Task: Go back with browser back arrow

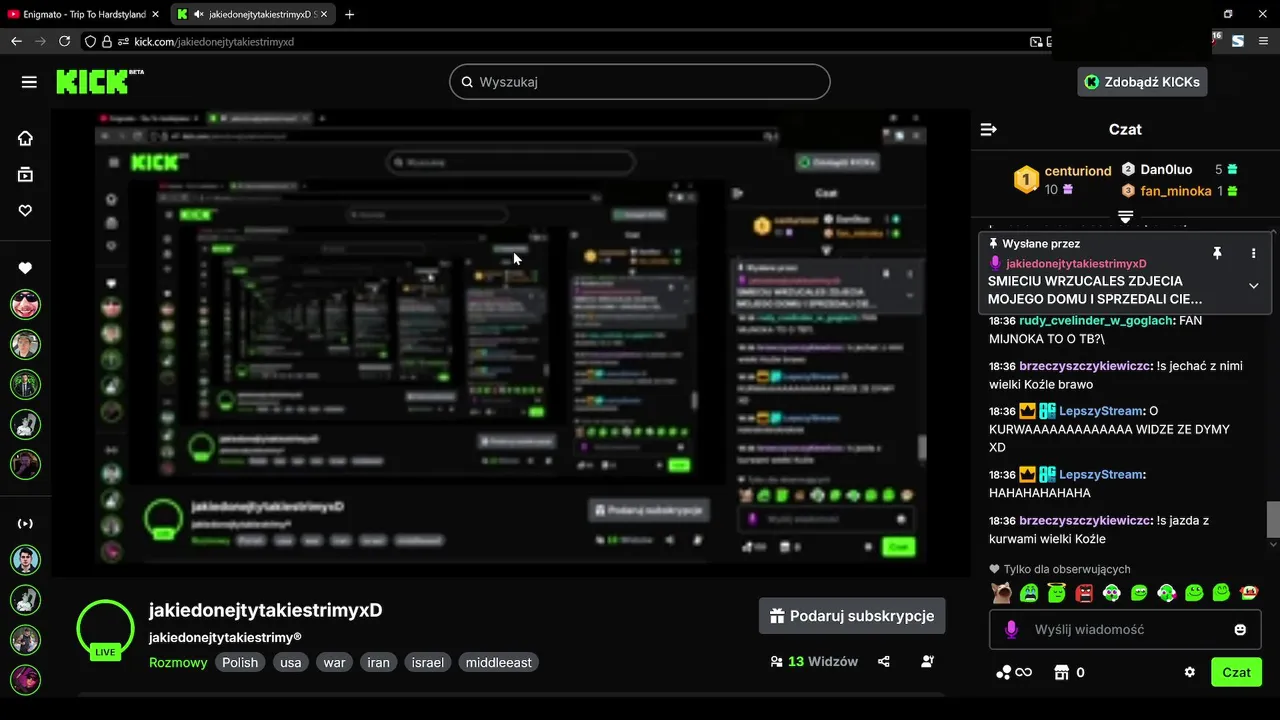Action: (x=16, y=42)
